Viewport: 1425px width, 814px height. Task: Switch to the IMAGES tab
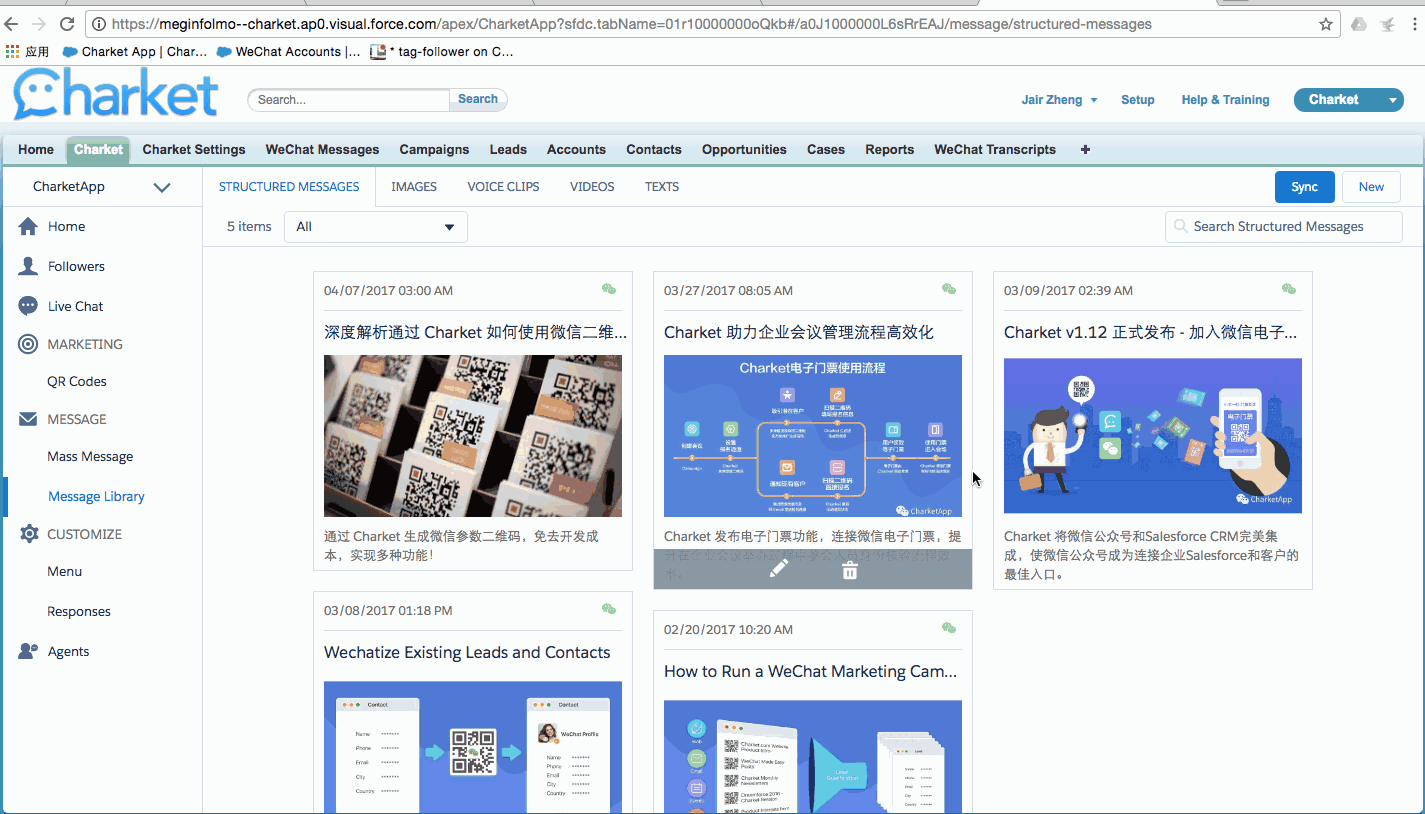tap(414, 187)
